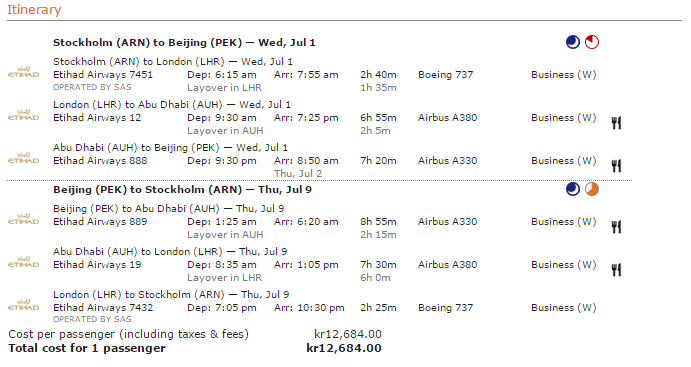
Task: Click meal icon for Etihad Airways 889 flight
Action: pyautogui.click(x=616, y=227)
